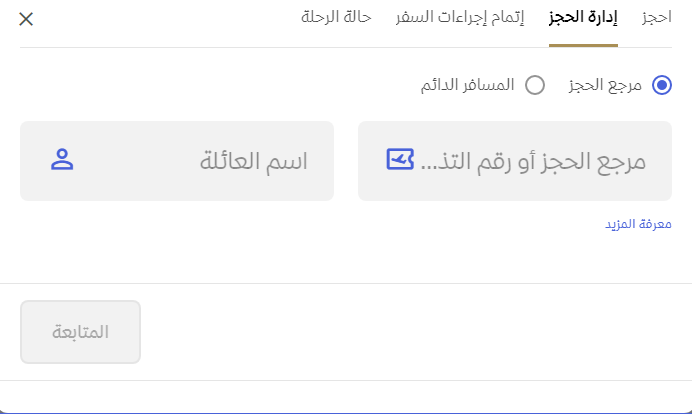The width and height of the screenshot is (692, 414).
Task: Switch to the احجز tab
Action: click(x=657, y=18)
